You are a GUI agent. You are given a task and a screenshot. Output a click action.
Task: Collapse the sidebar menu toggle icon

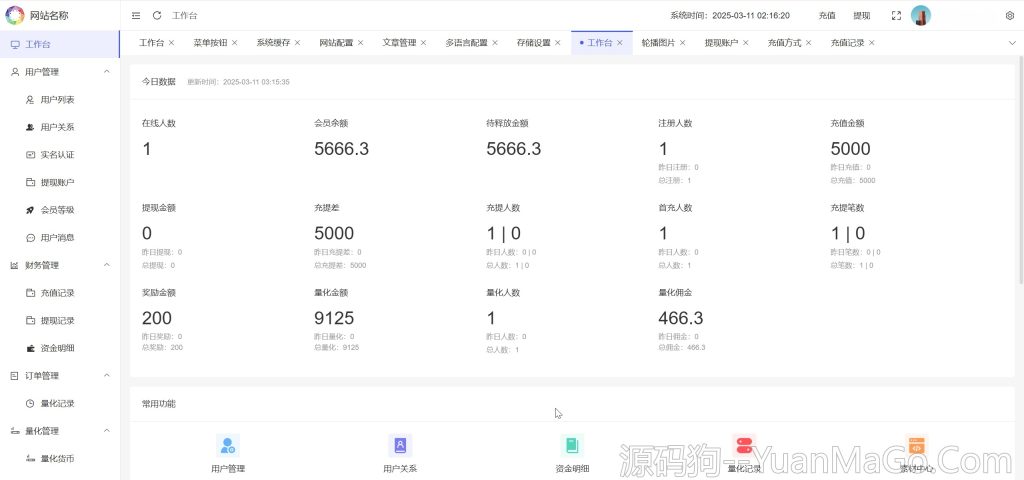coord(136,16)
